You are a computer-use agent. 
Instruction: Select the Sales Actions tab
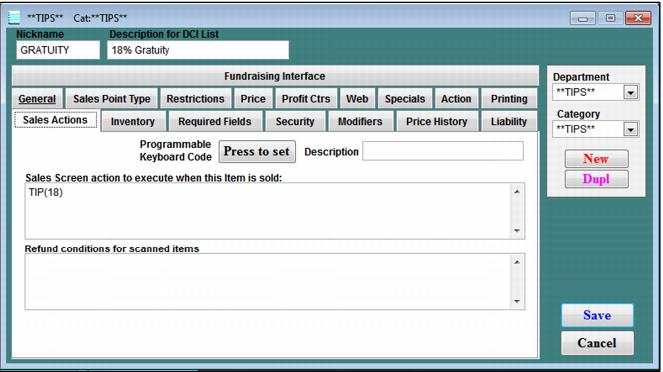[x=55, y=120]
